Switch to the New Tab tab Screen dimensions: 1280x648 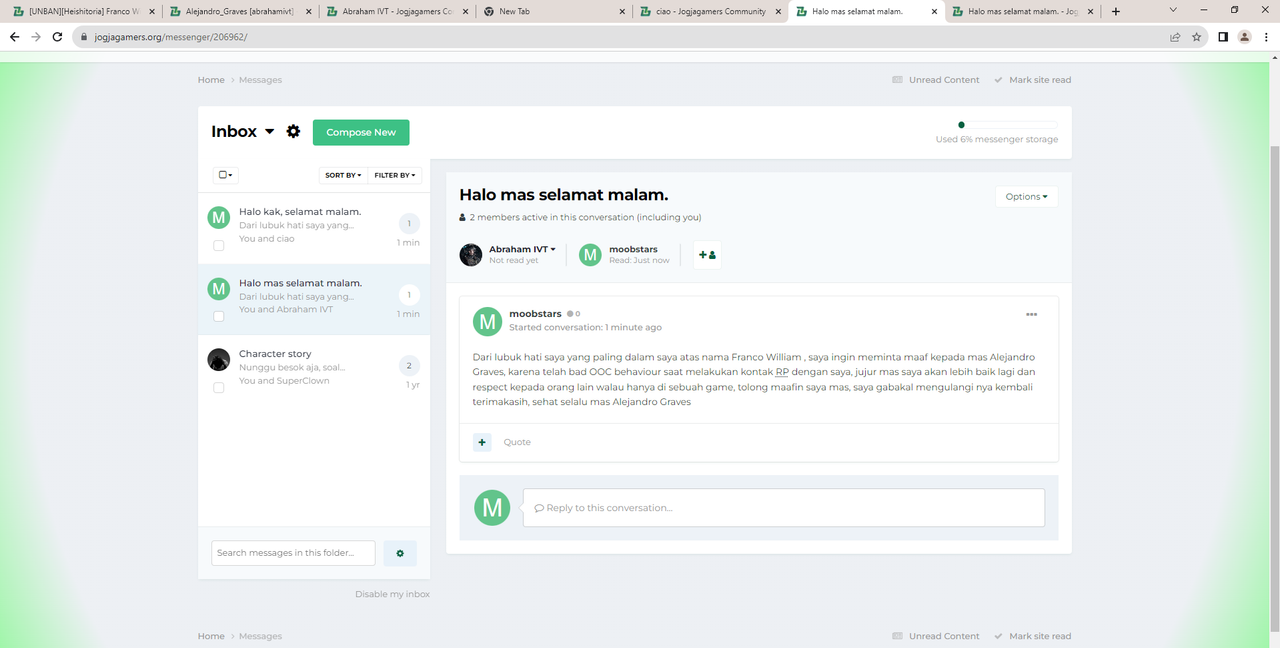(x=552, y=11)
